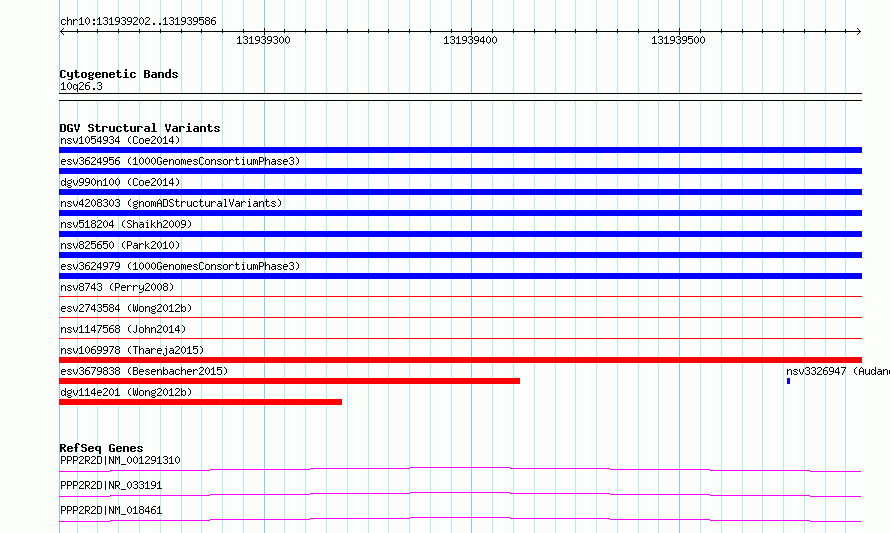Click ruler position 131939500
The width and height of the screenshot is (890, 533).
click(678, 40)
